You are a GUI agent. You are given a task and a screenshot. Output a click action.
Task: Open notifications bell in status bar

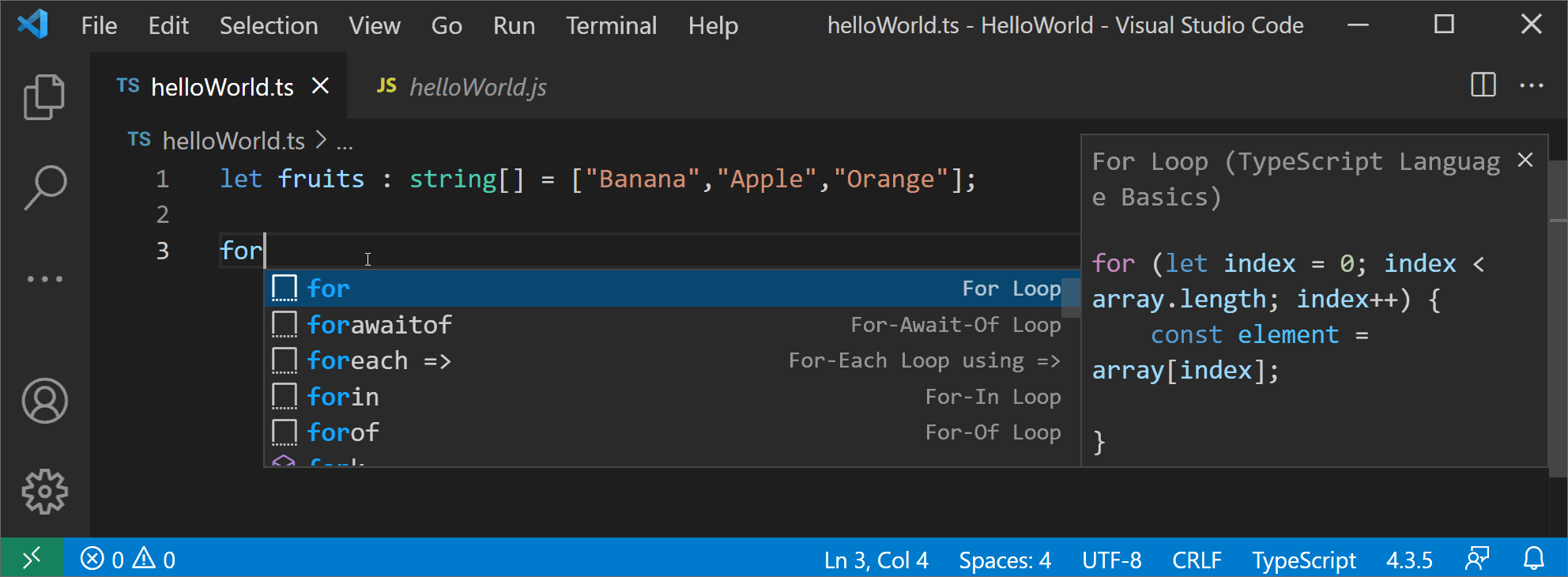(1534, 560)
